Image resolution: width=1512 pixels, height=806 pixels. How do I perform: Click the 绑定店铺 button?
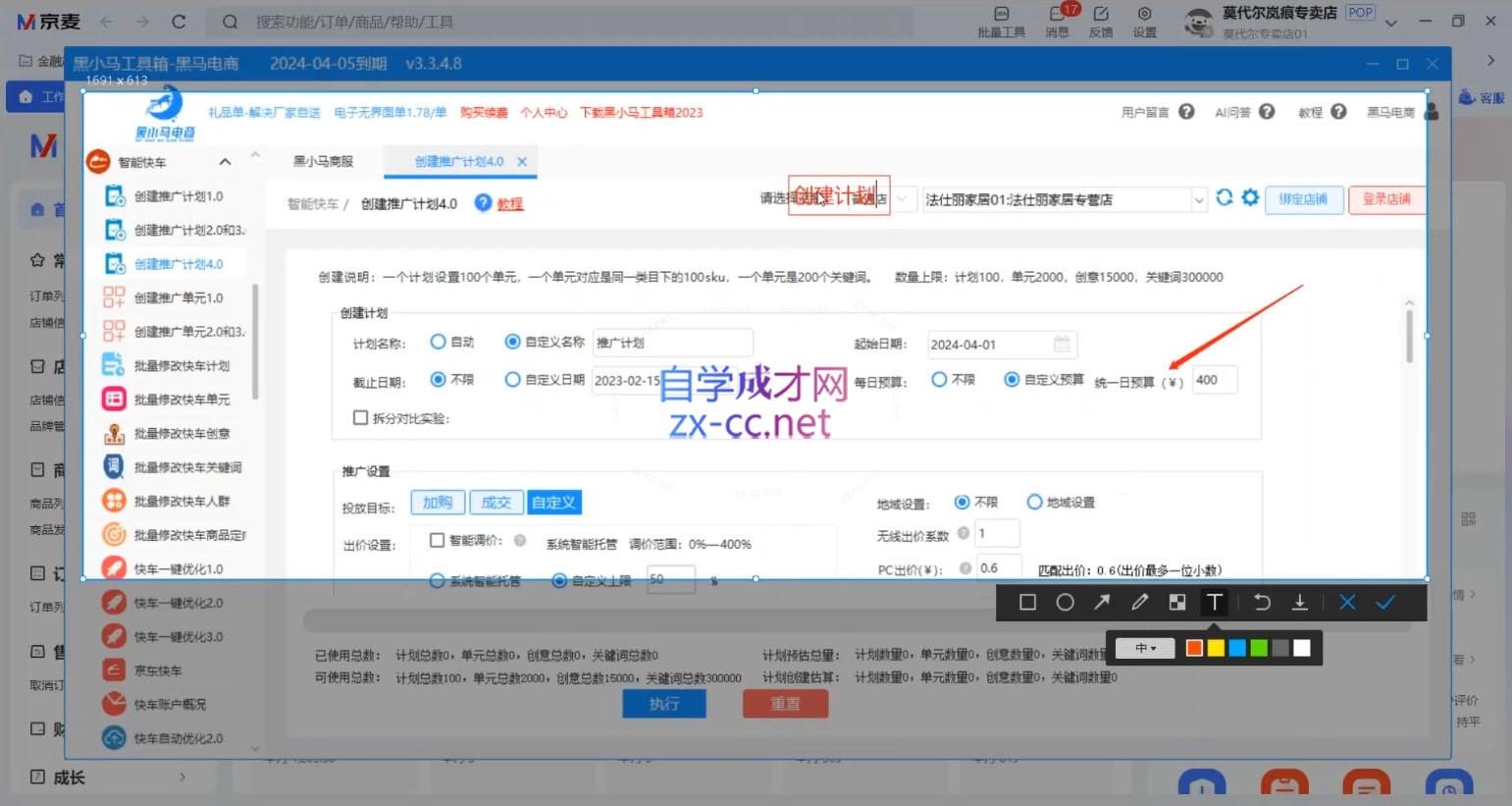click(1303, 199)
